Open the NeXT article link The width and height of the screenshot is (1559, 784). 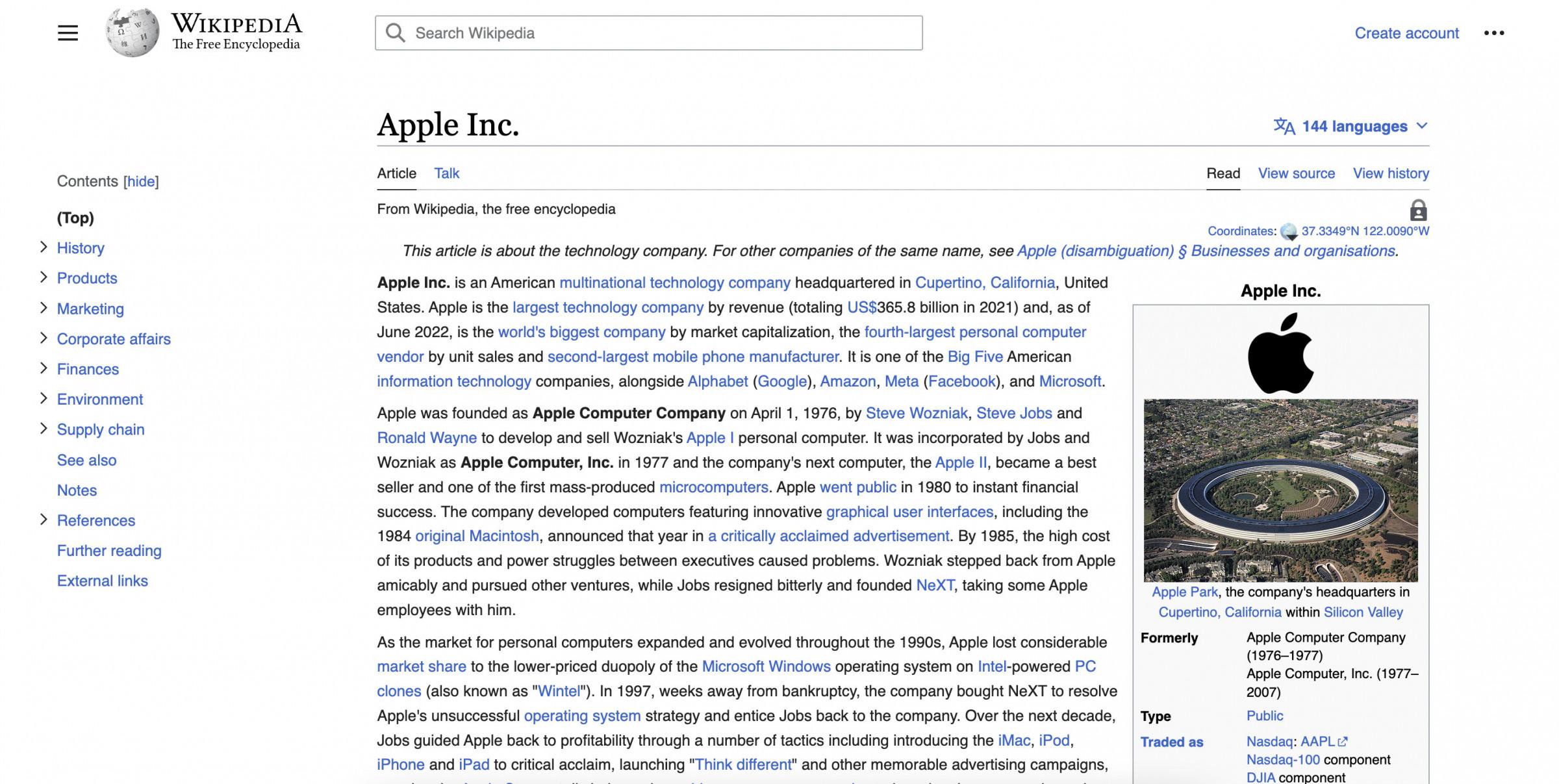[935, 585]
